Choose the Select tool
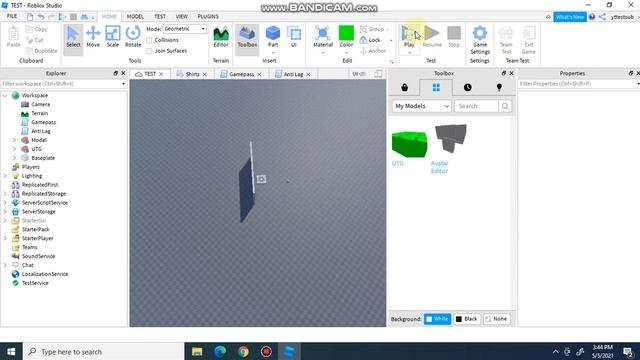The height and width of the screenshot is (360, 640). pos(73,37)
